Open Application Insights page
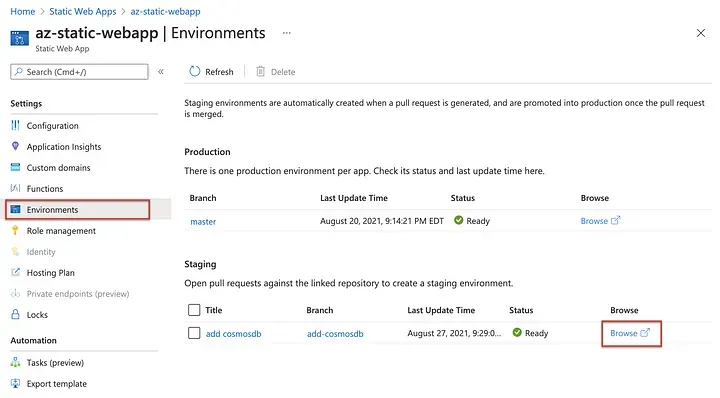The width and height of the screenshot is (720, 398). tap(64, 147)
